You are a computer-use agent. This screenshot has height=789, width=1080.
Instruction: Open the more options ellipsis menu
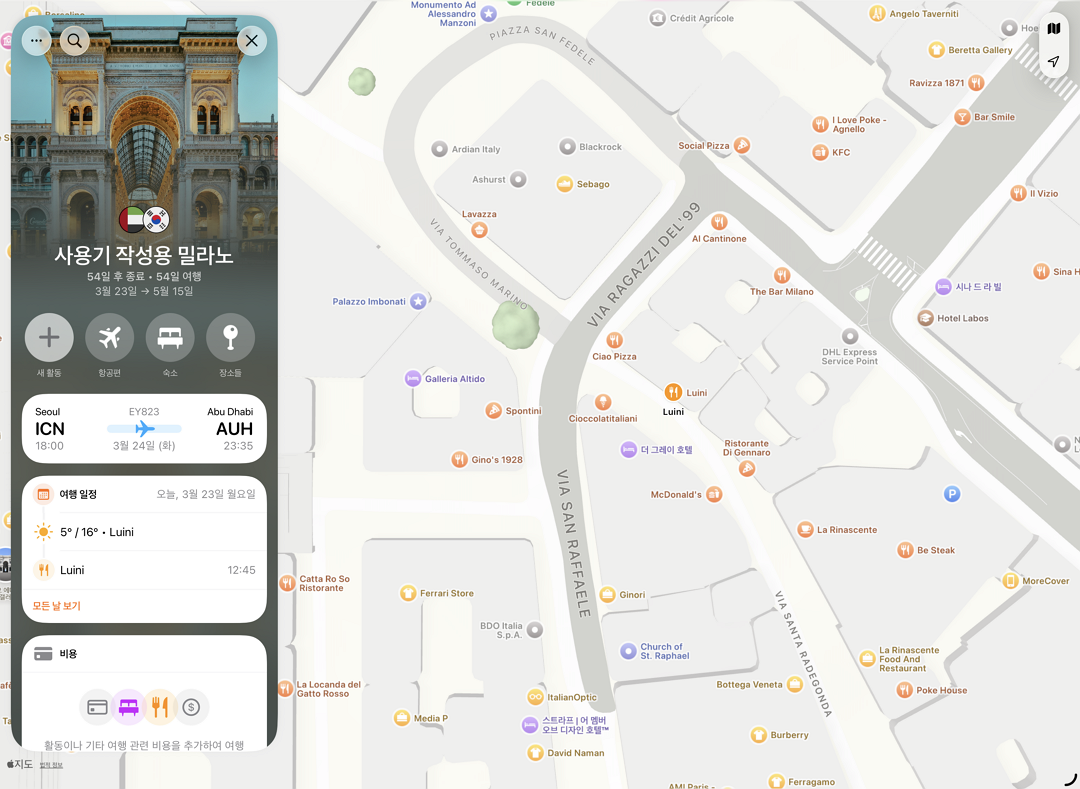click(37, 41)
